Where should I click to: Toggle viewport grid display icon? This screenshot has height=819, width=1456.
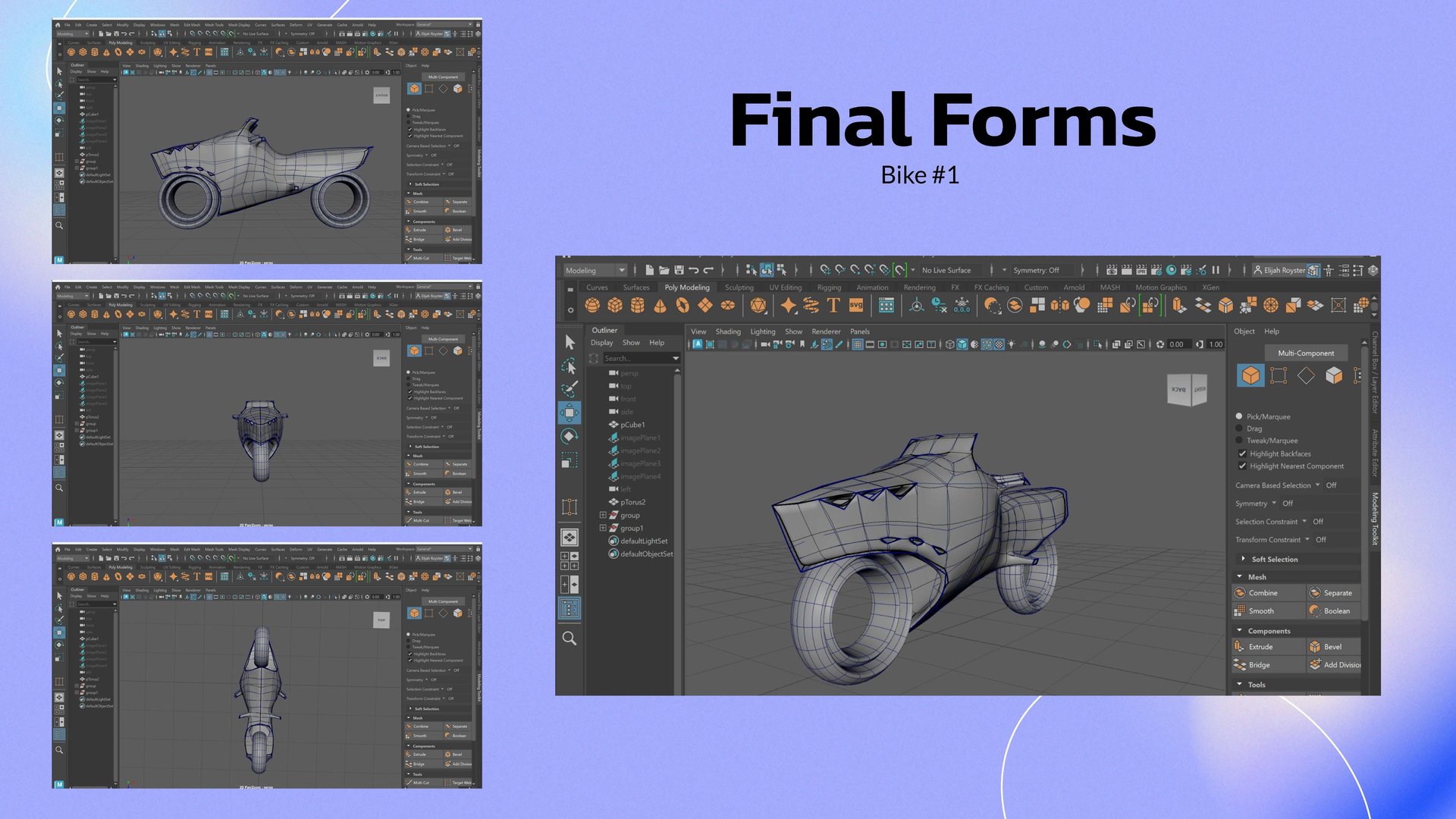[x=858, y=344]
